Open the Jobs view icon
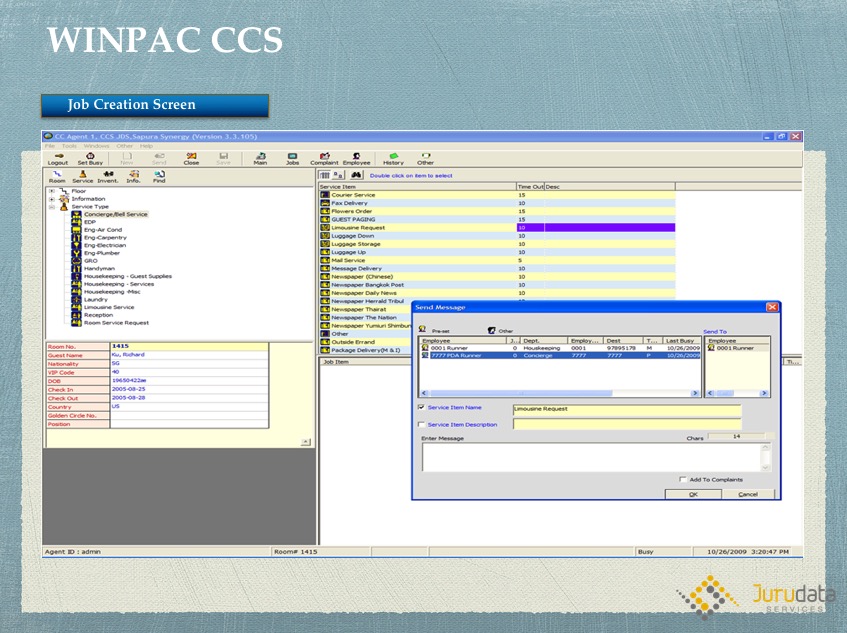 pyautogui.click(x=292, y=158)
